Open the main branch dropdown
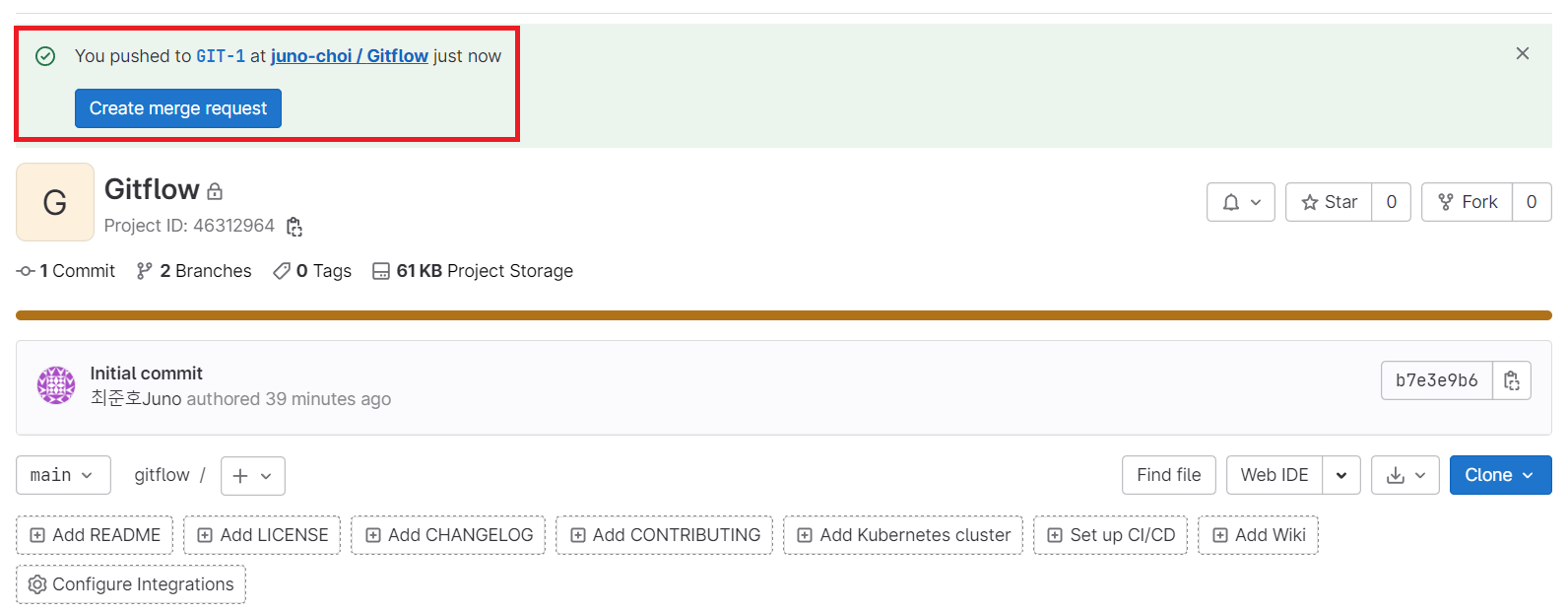 tap(63, 475)
